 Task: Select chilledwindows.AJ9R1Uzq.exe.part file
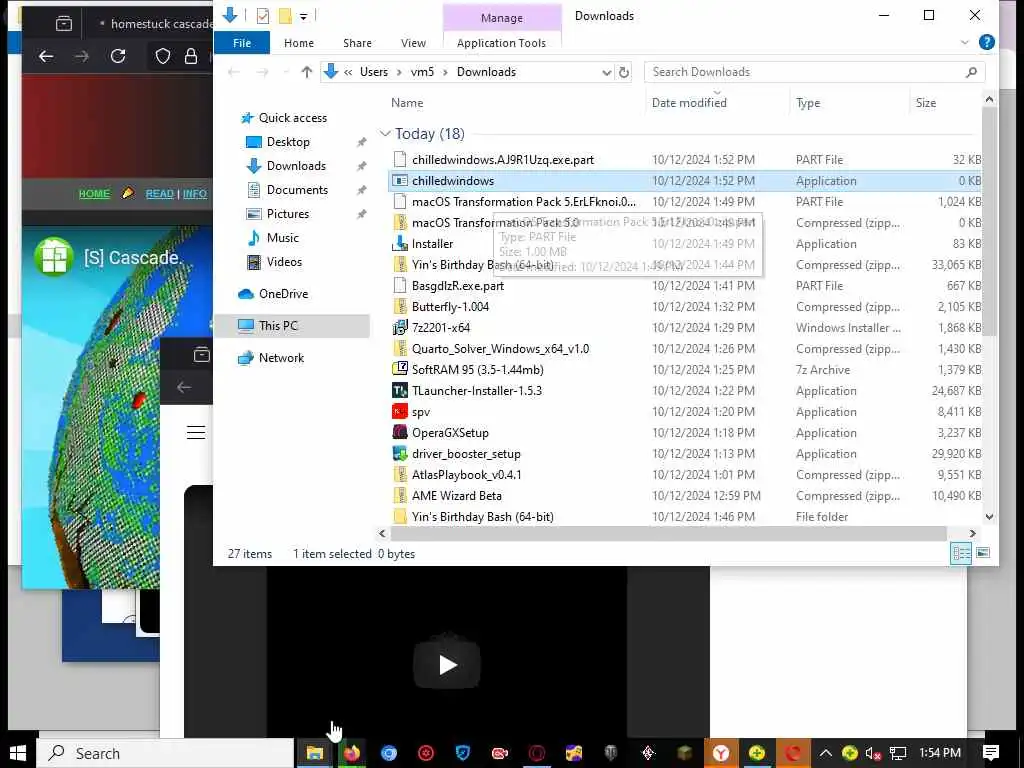point(503,160)
